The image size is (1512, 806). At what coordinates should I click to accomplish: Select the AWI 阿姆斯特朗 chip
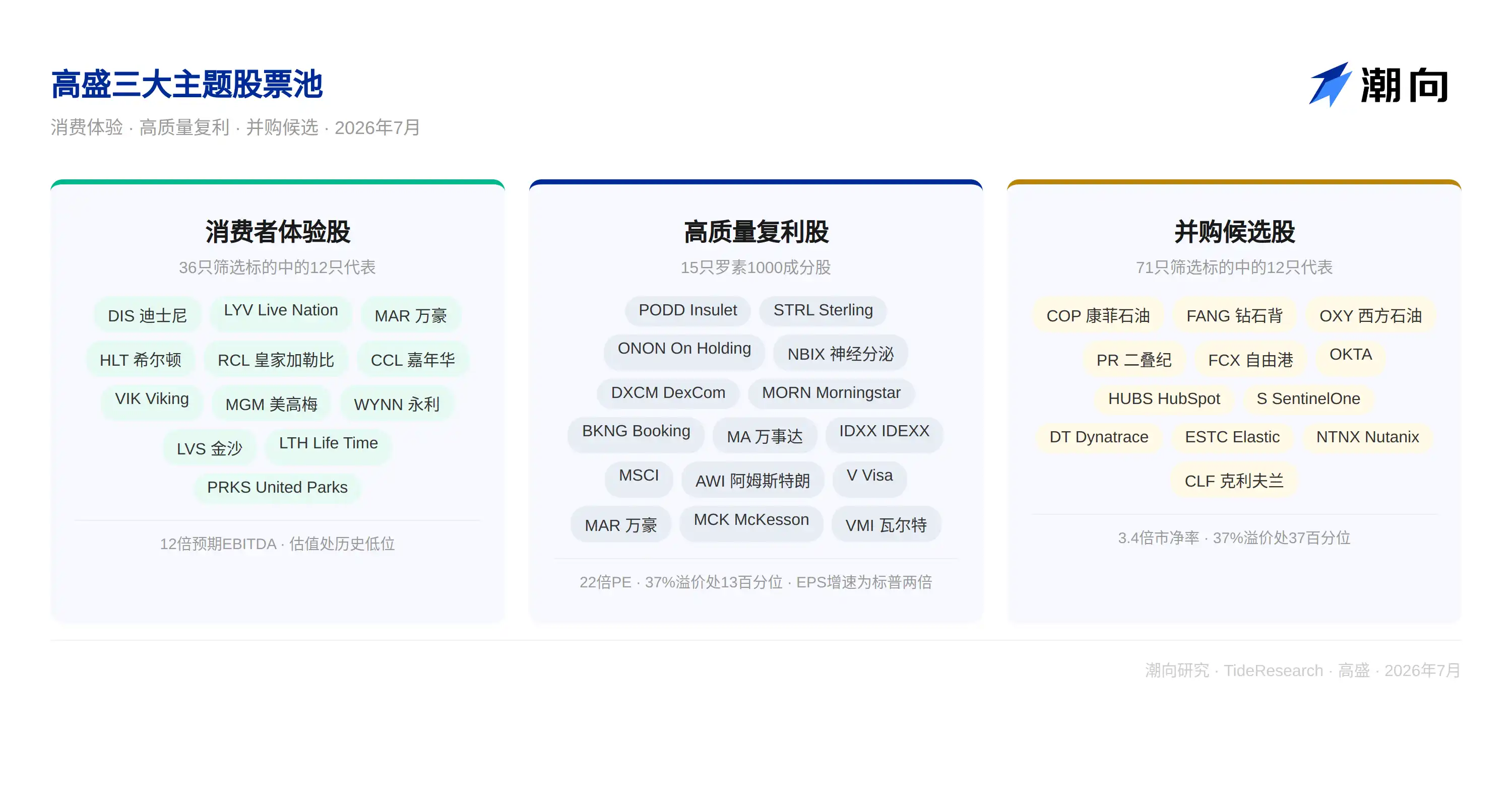click(x=752, y=481)
